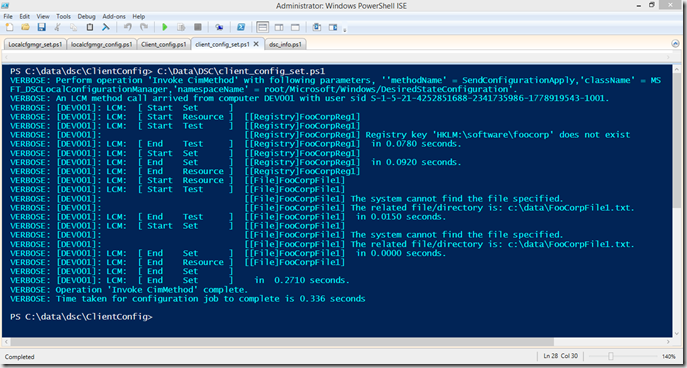Stop operation with the square stop icon
687x368 pixels.
(x=198, y=27)
